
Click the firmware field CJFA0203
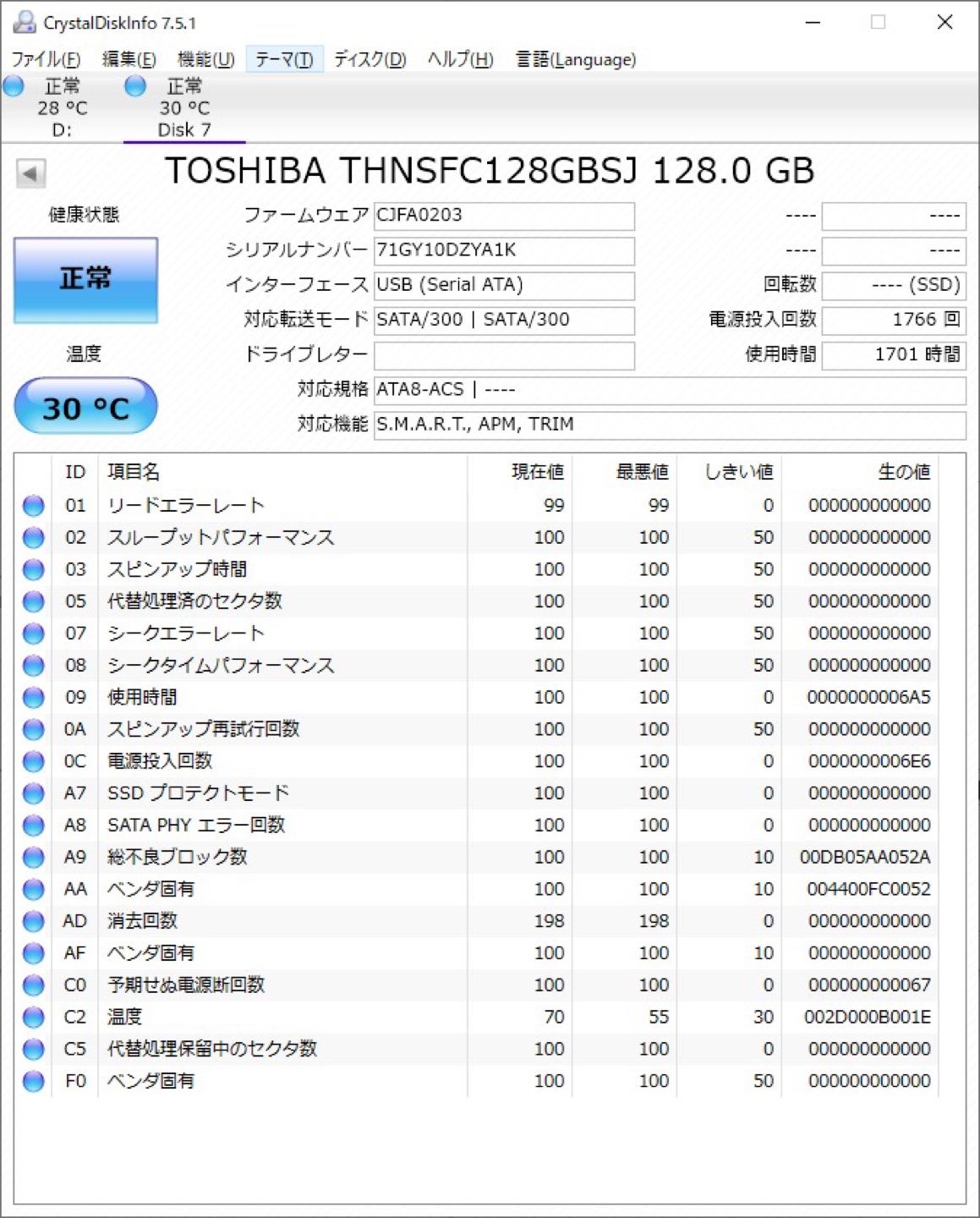point(504,216)
